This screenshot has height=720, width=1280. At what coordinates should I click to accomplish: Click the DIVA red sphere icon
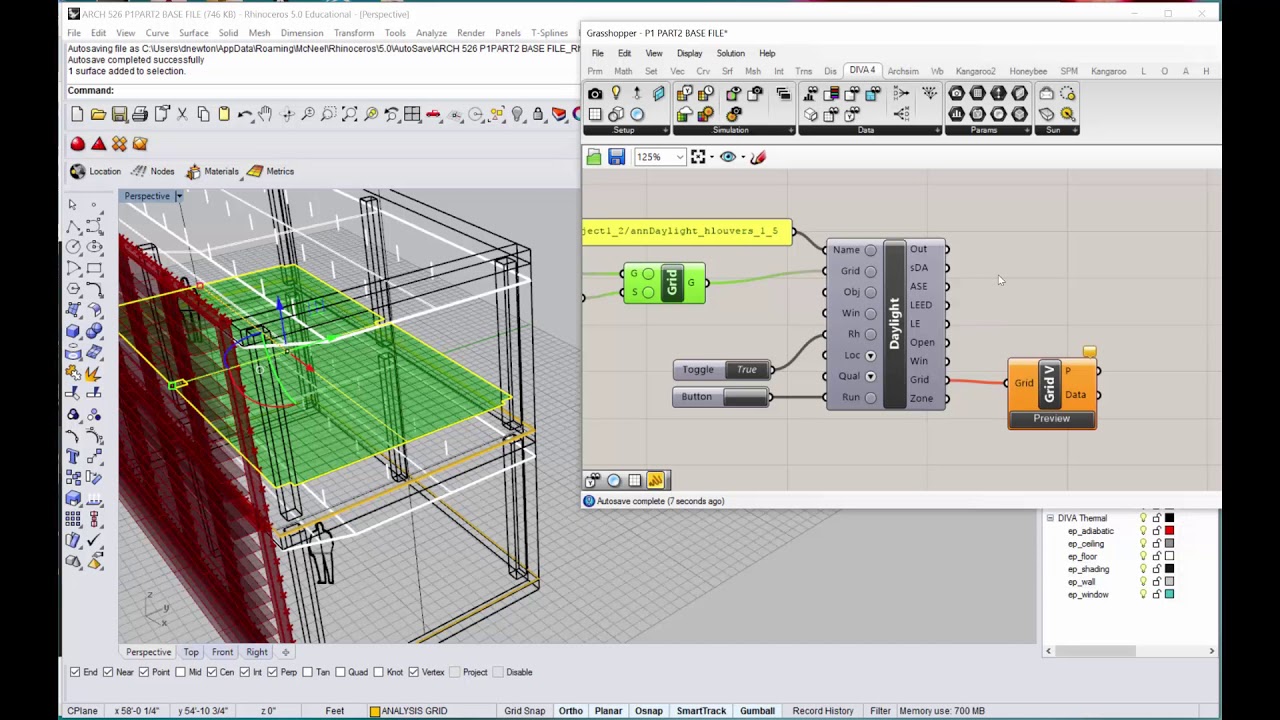tap(78, 144)
